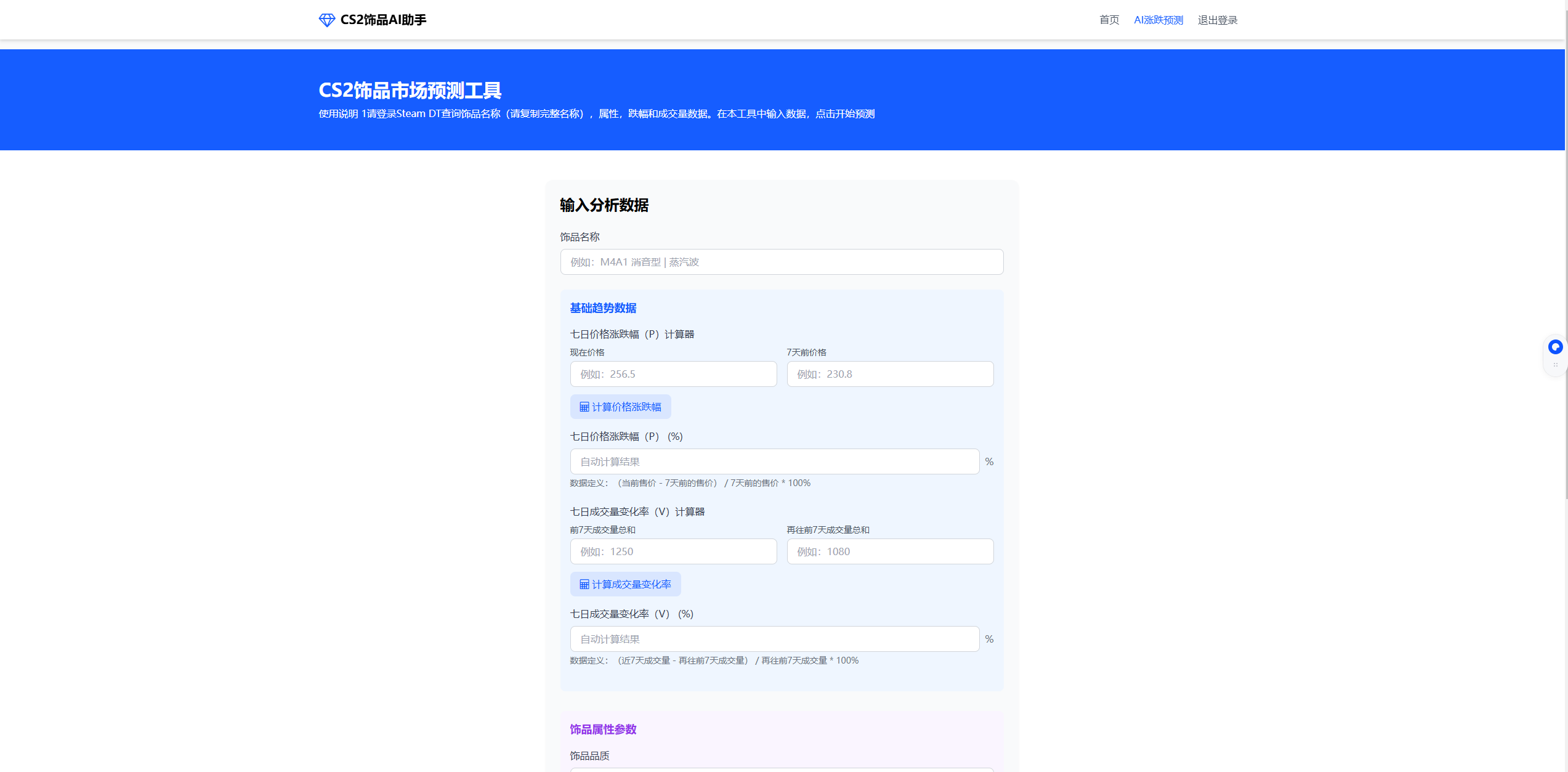Screen dimensions: 1568x772
Task: Click the 再往前7天成交量总和 input
Action: tap(889, 551)
